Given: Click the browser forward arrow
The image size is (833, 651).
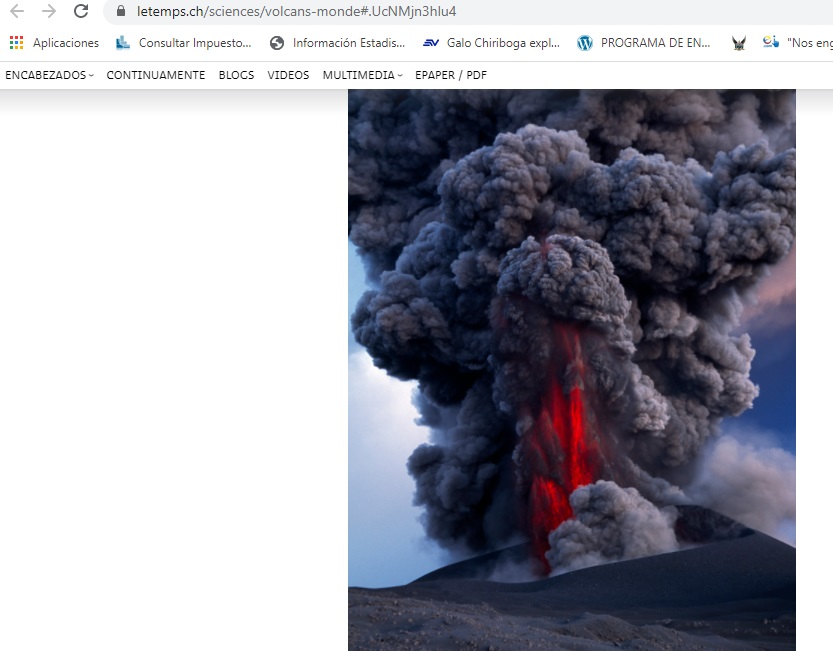Looking at the screenshot, I should tap(49, 12).
